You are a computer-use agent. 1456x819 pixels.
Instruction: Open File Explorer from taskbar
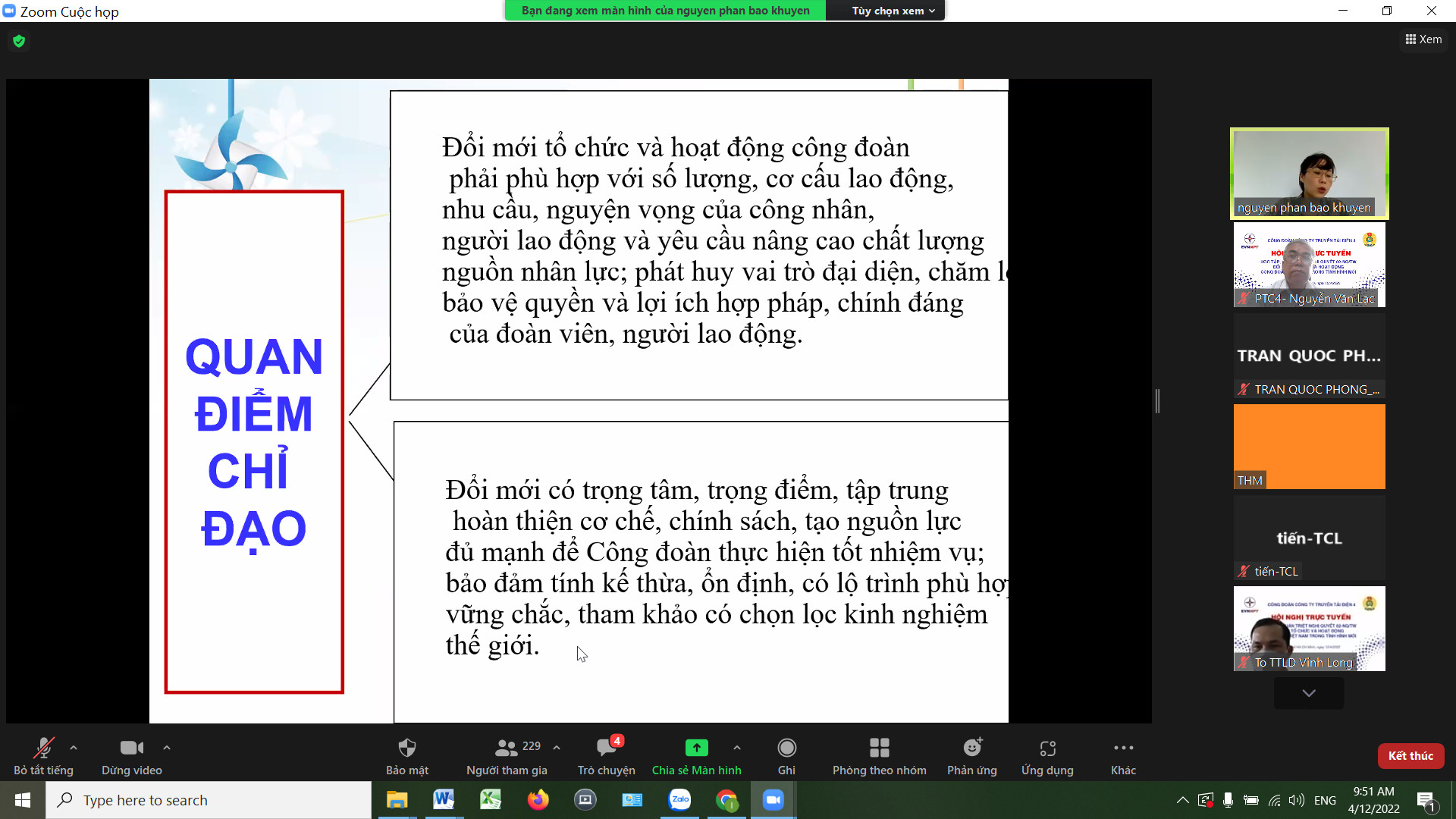point(397,800)
